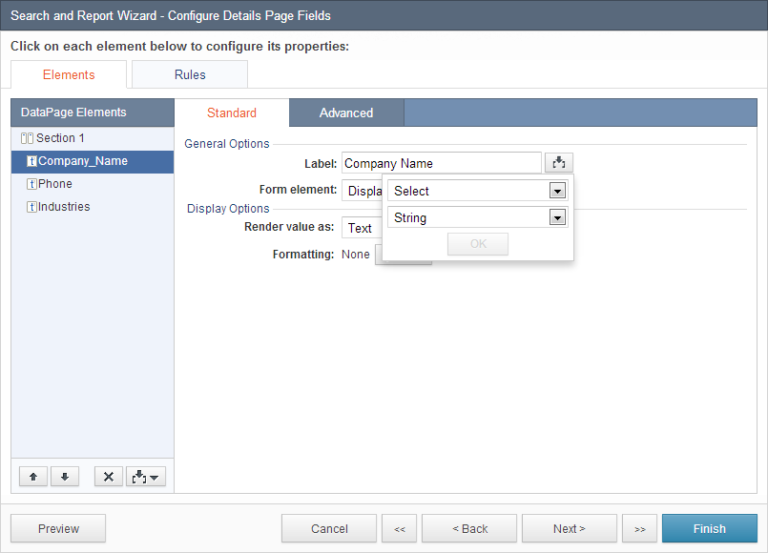Select the Company_Name element
Viewport: 768px width, 553px height.
point(93,161)
